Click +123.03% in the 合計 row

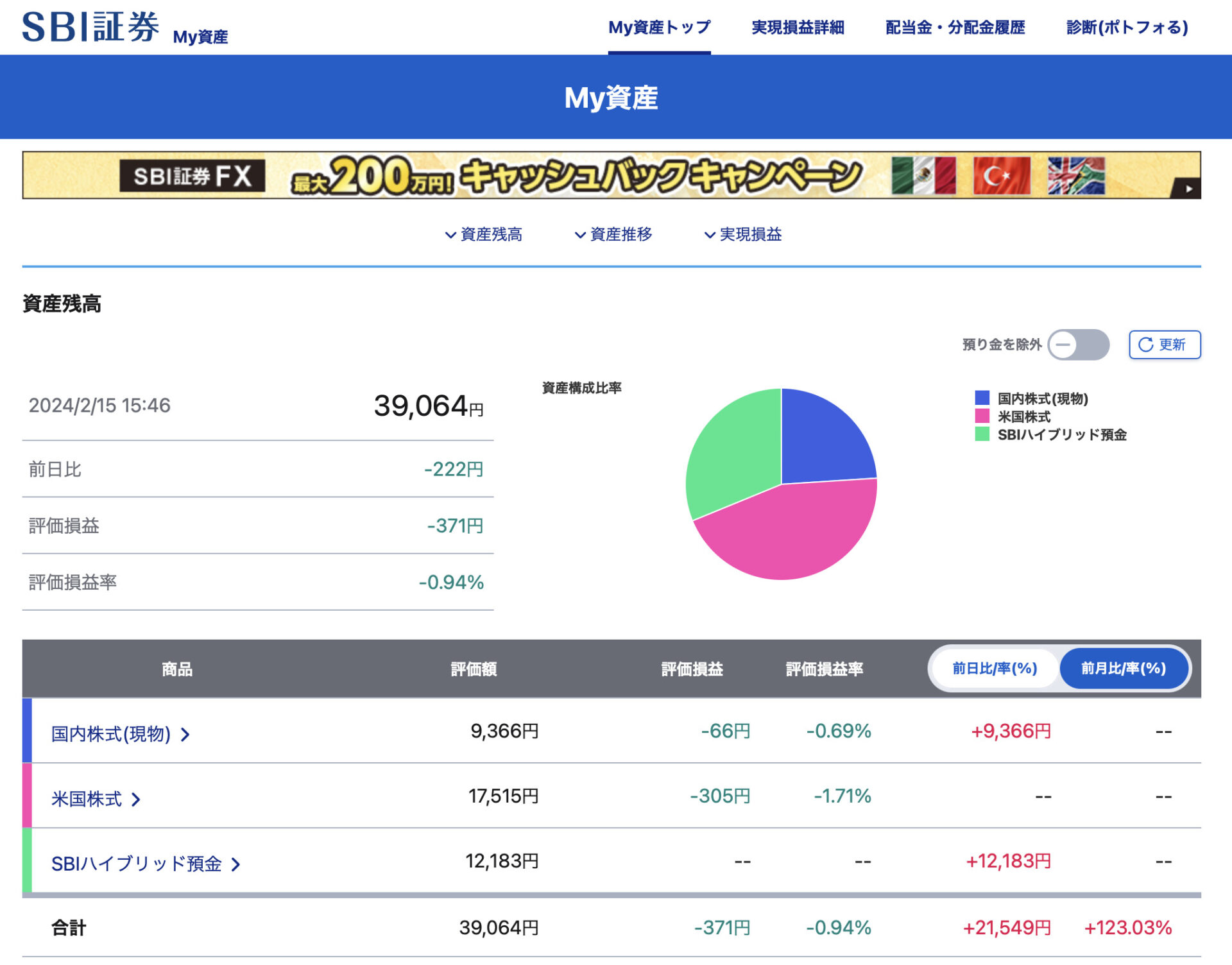point(1128,928)
